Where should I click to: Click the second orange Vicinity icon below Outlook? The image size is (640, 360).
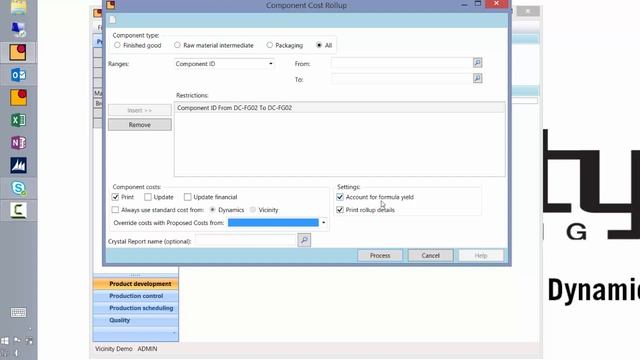pyautogui.click(x=18, y=98)
